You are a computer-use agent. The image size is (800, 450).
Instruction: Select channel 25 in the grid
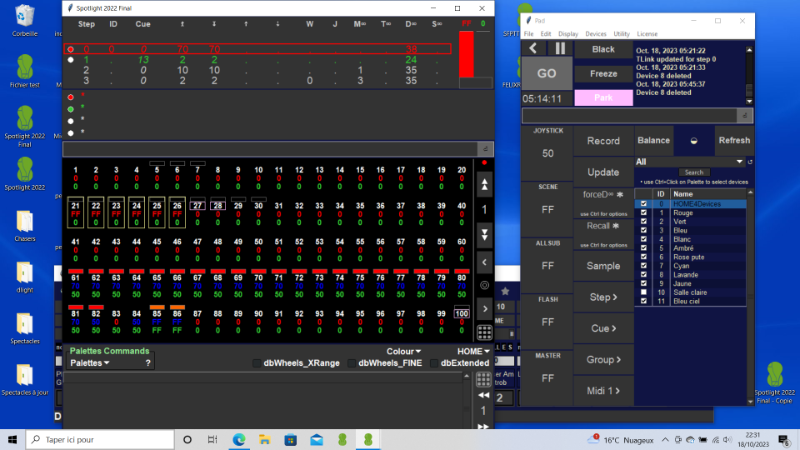point(159,212)
